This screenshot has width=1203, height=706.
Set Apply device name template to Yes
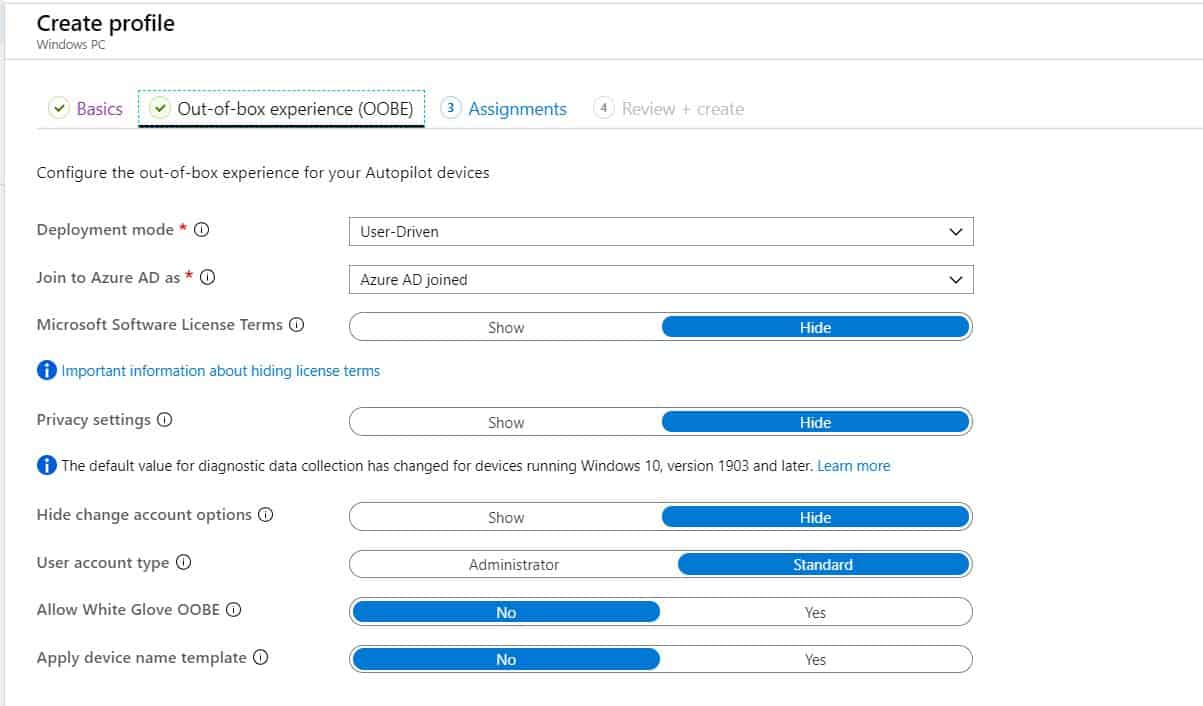click(815, 659)
